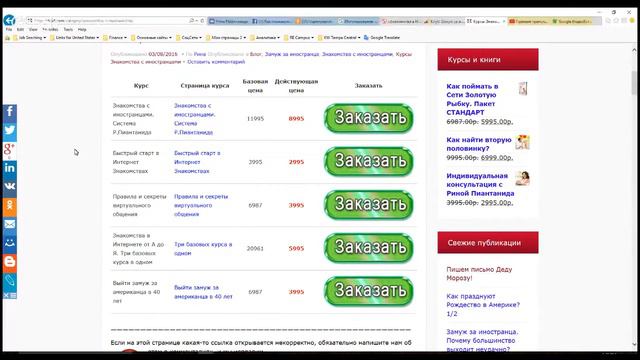Share via the Blogger sidebar icon
The height and width of the screenshot is (360, 640).
[x=9, y=261]
